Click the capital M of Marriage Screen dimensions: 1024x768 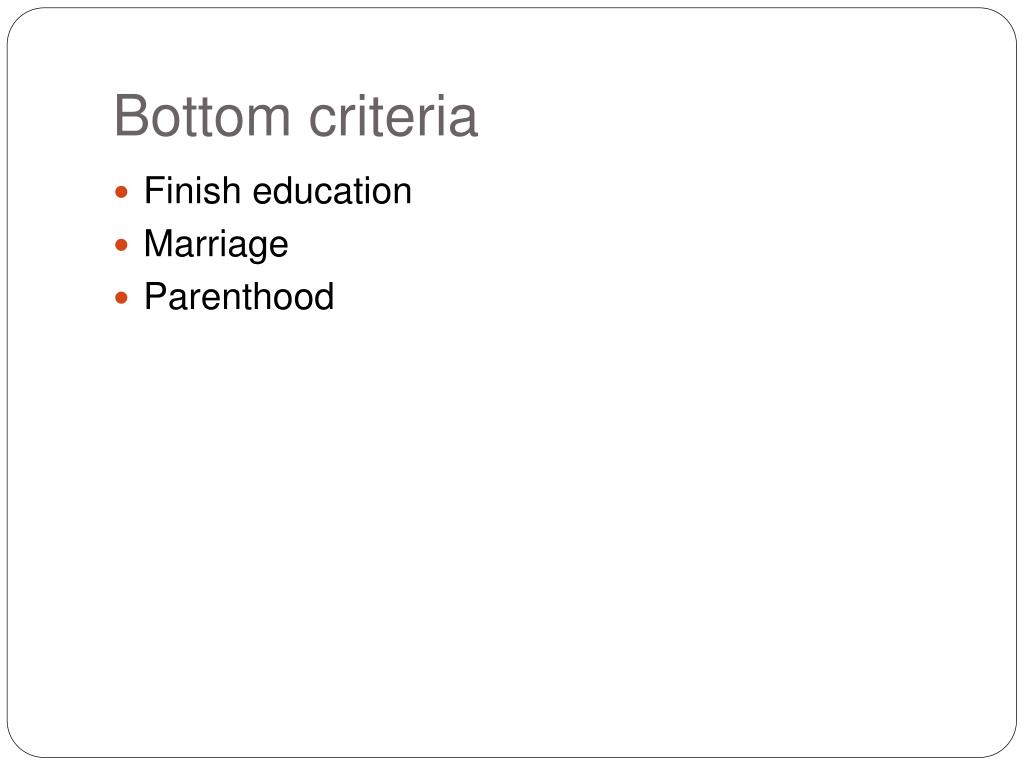coord(158,243)
